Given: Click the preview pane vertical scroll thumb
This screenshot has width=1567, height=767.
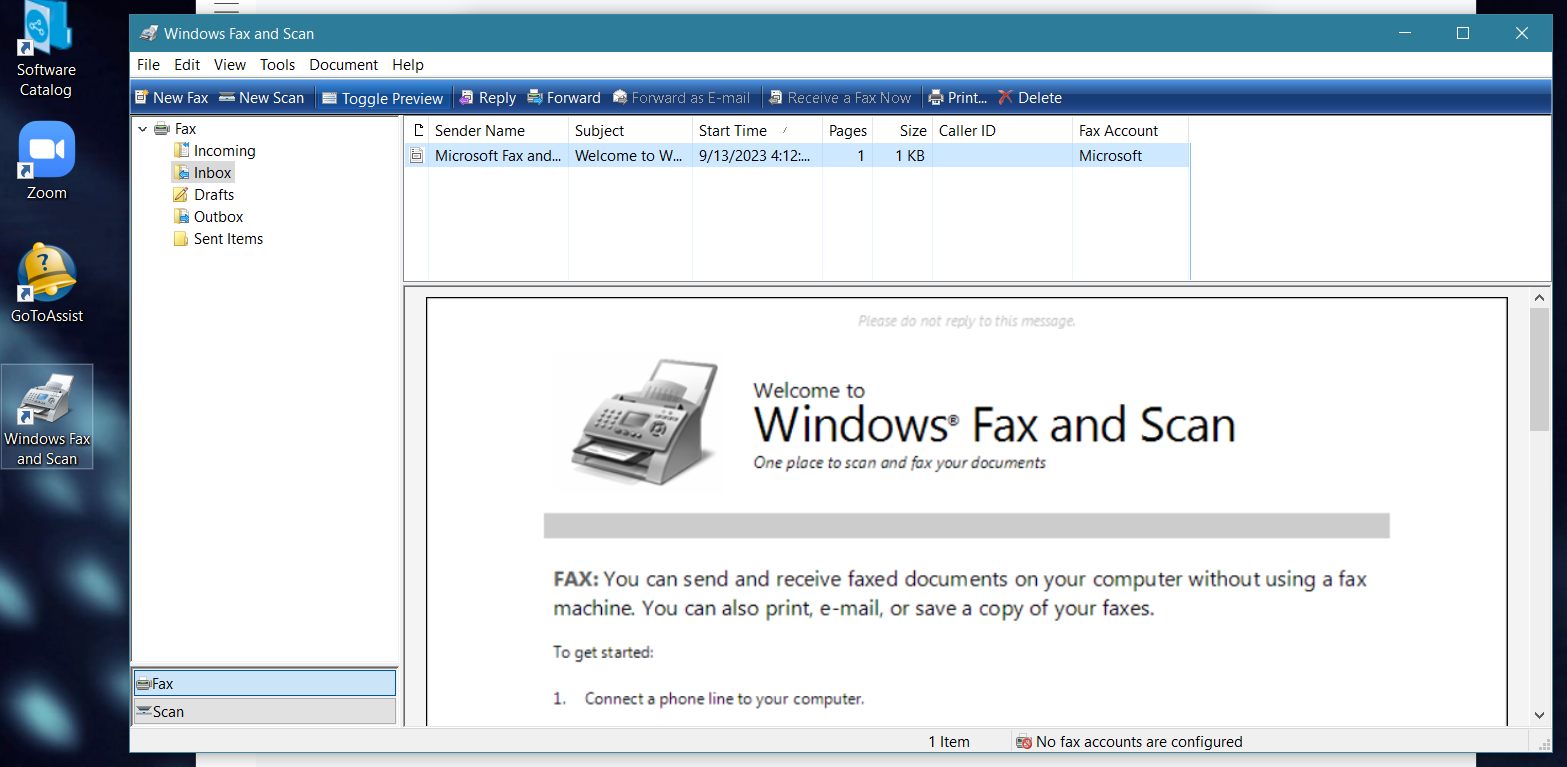Looking at the screenshot, I should point(1540,369).
